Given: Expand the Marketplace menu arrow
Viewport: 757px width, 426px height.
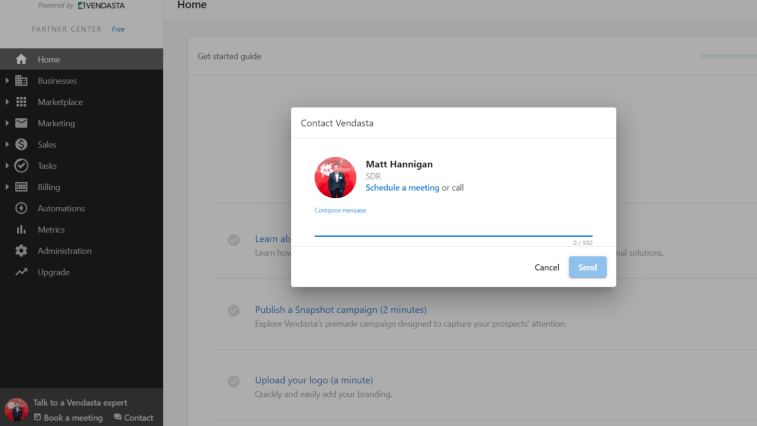Looking at the screenshot, I should [7, 102].
